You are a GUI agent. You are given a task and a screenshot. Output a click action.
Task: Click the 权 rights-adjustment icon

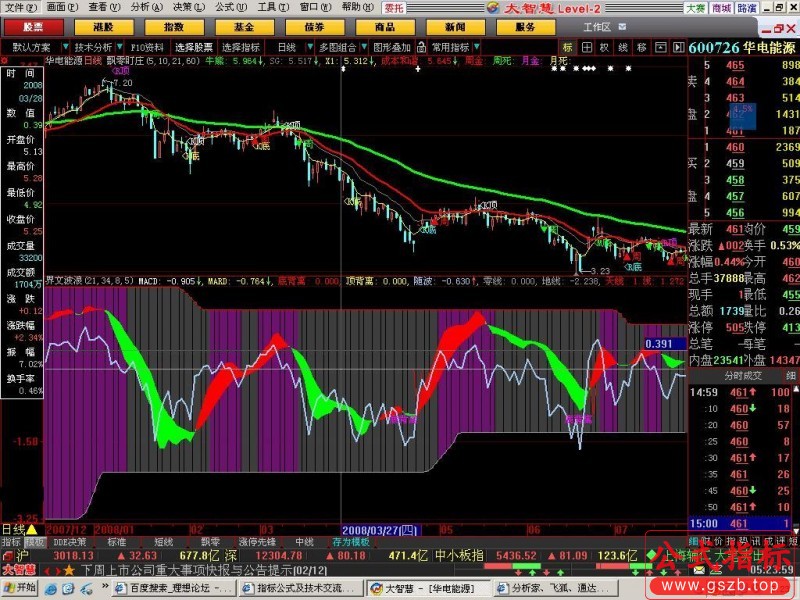604,47
